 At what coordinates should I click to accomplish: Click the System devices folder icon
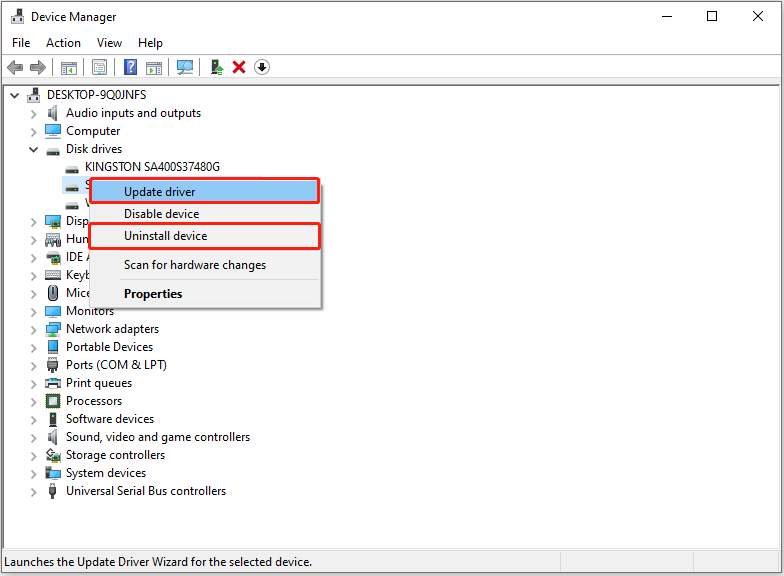click(x=53, y=473)
